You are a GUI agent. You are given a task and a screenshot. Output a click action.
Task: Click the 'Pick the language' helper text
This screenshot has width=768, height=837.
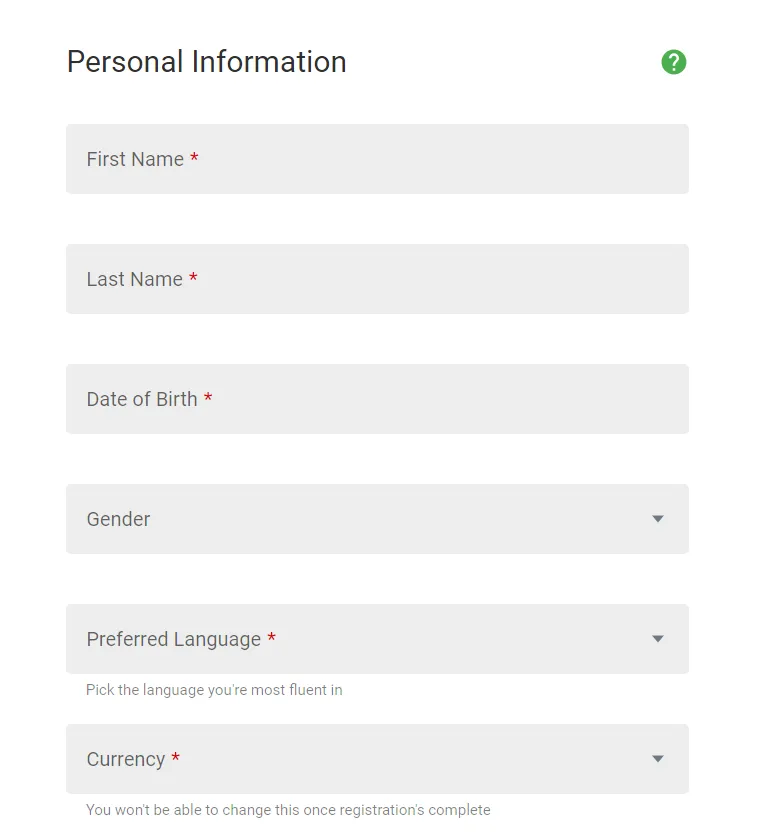coord(214,690)
